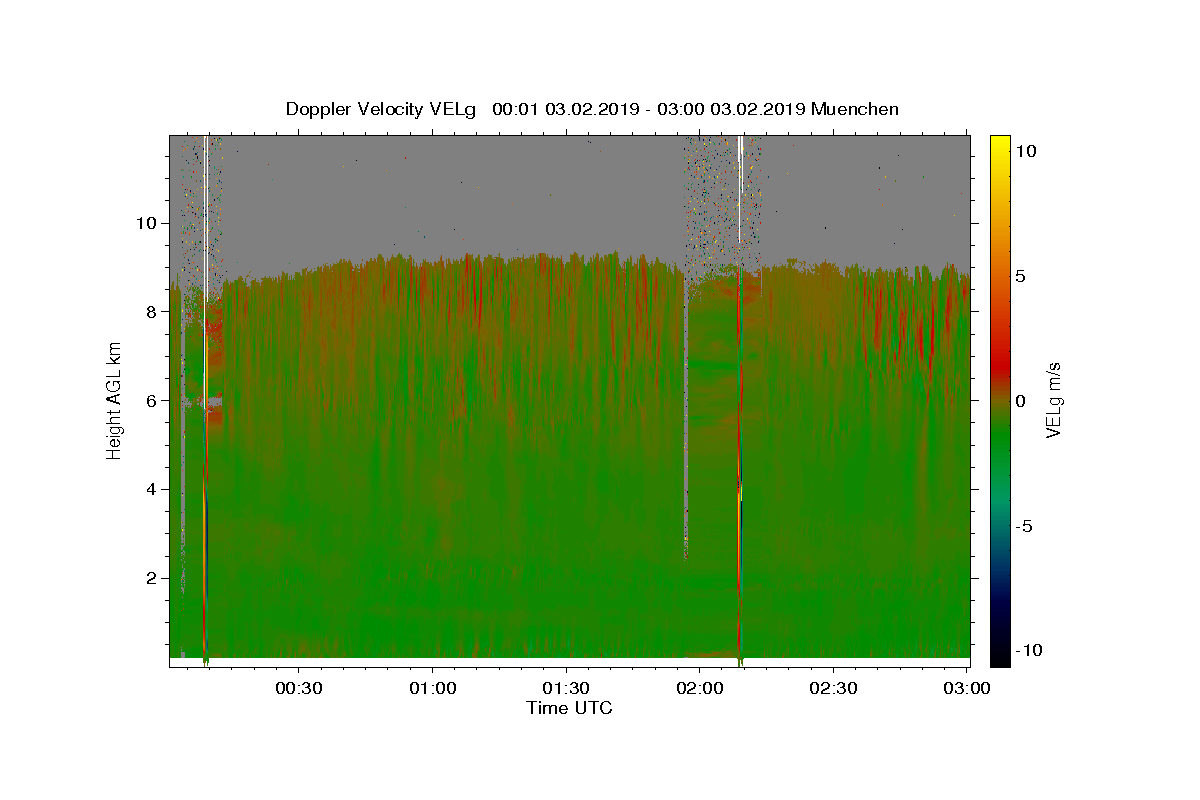Viewport: 1200px width, 800px height.
Task: Click the 01:00 time axis label
Action: [x=433, y=688]
